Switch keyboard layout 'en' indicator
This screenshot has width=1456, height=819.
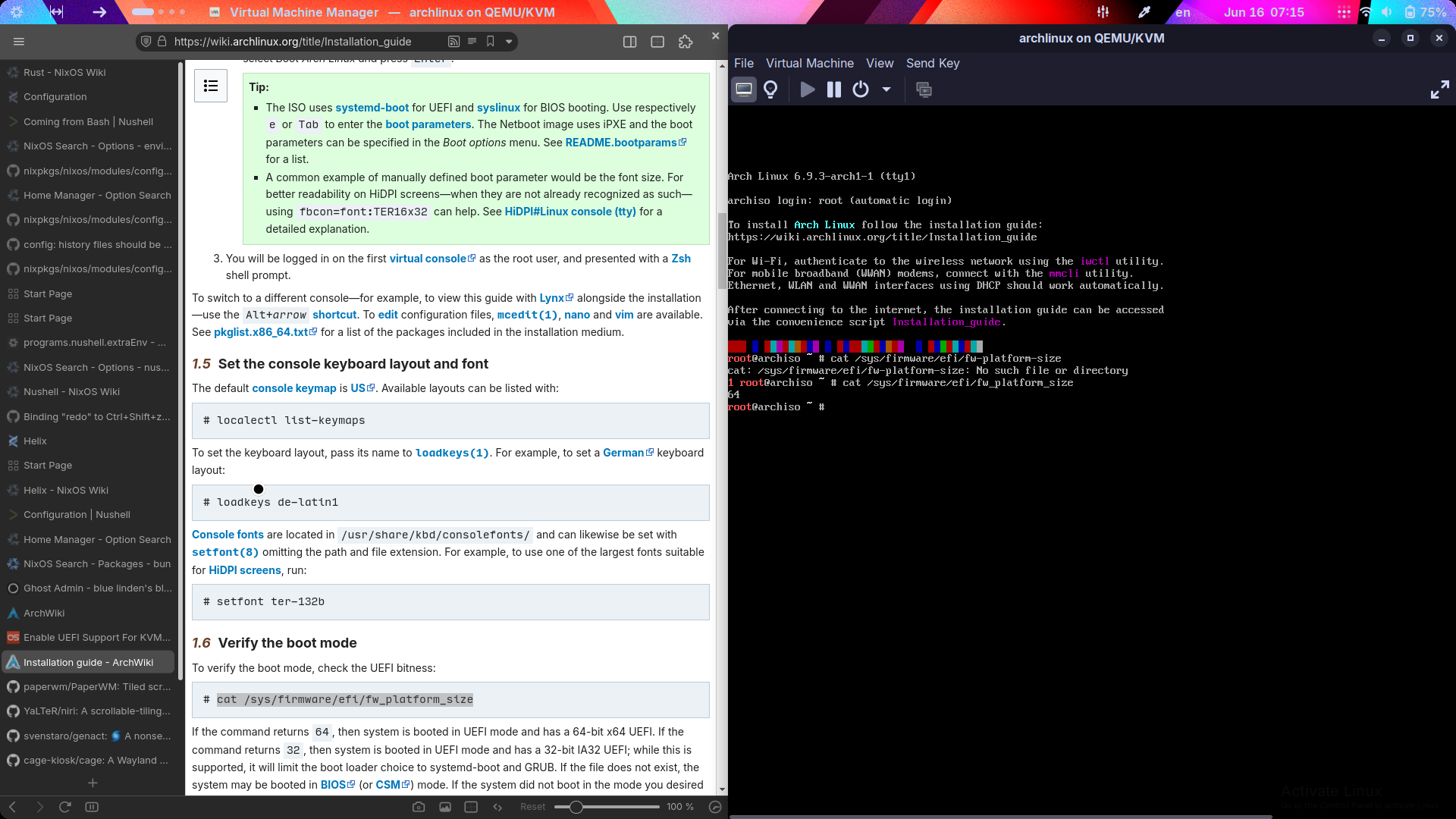click(x=1182, y=12)
